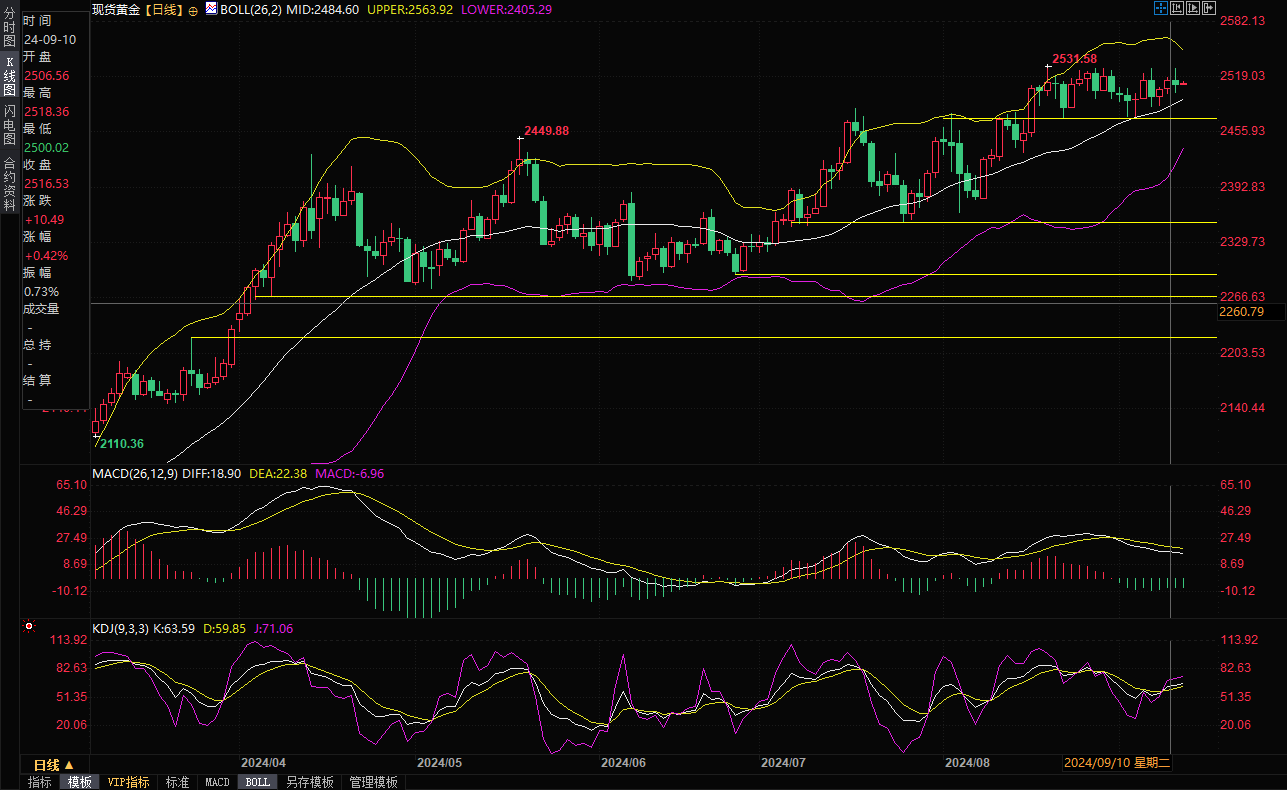Click 另存模板 to save template

point(309,782)
